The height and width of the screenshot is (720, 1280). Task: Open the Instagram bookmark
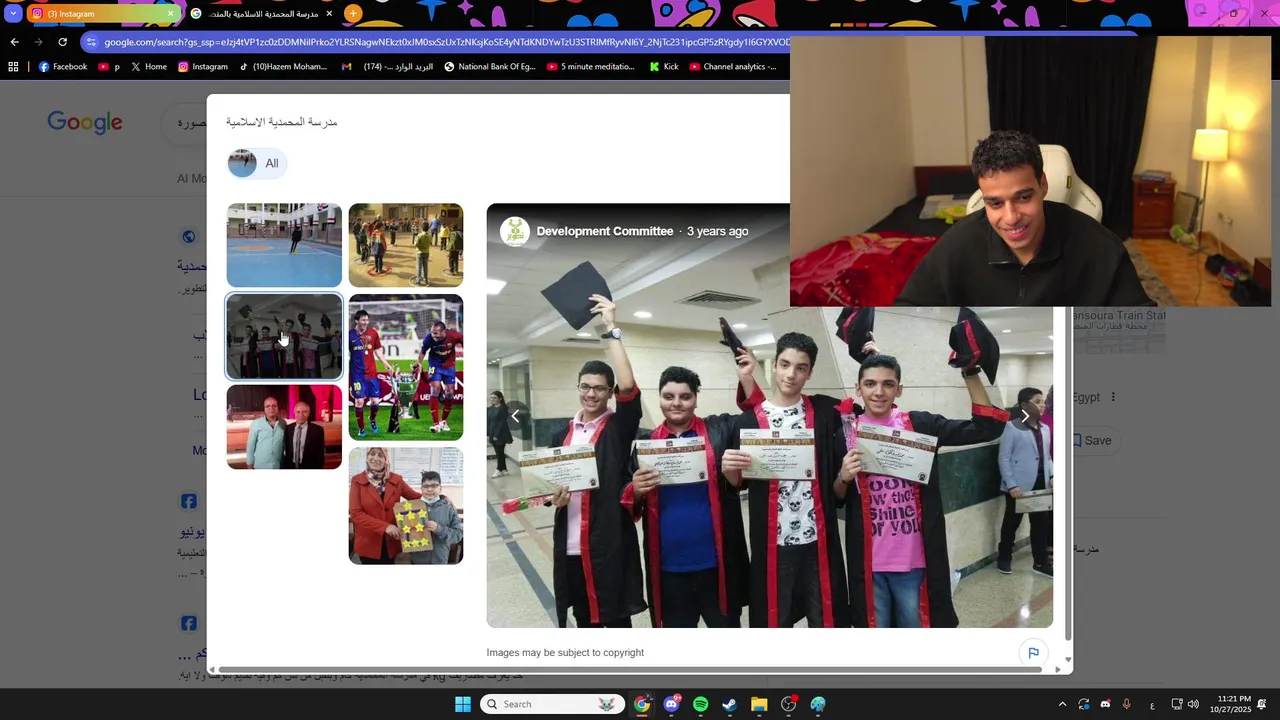[203, 67]
